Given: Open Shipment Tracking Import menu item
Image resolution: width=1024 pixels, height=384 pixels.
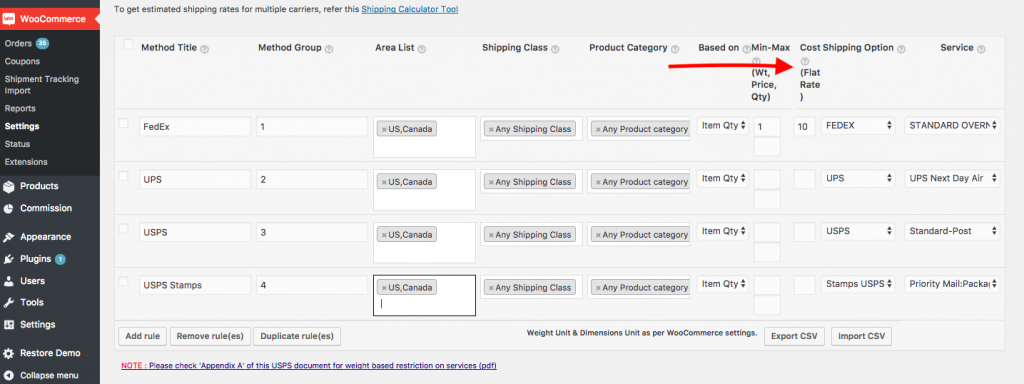Looking at the screenshot, I should pyautogui.click(x=42, y=85).
